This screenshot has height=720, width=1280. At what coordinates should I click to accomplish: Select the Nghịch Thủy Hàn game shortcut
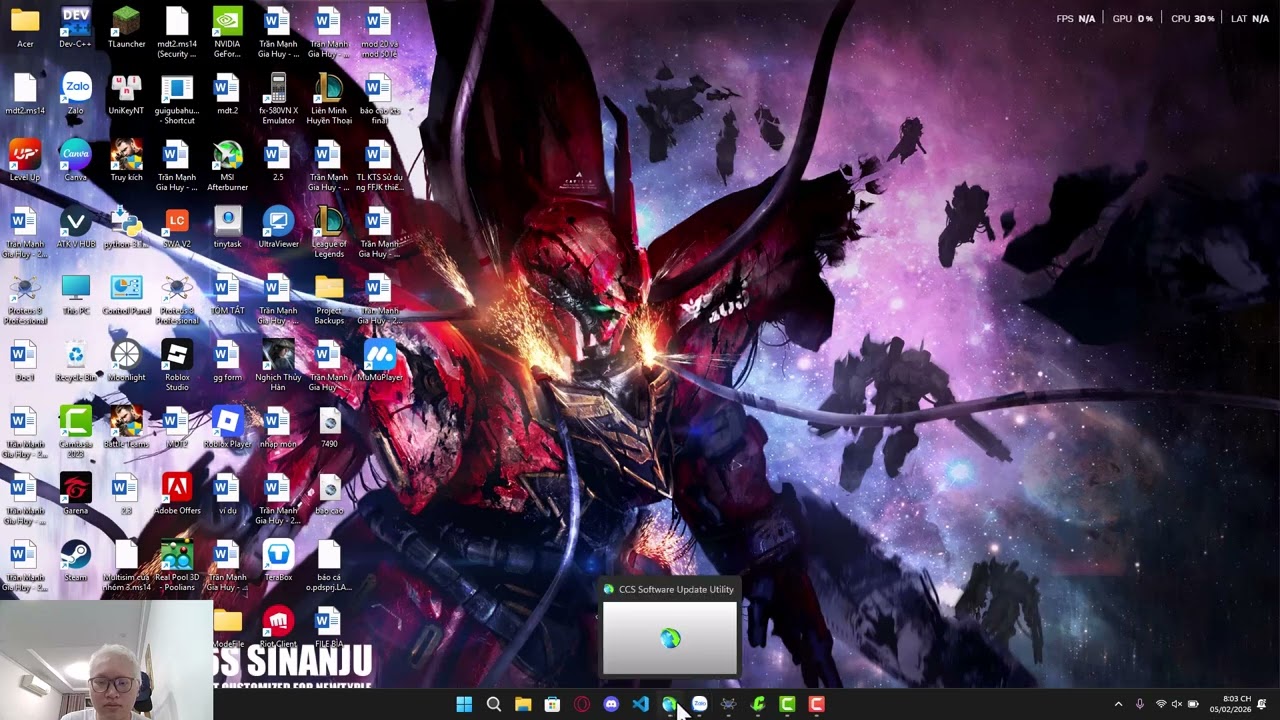pyautogui.click(x=278, y=366)
